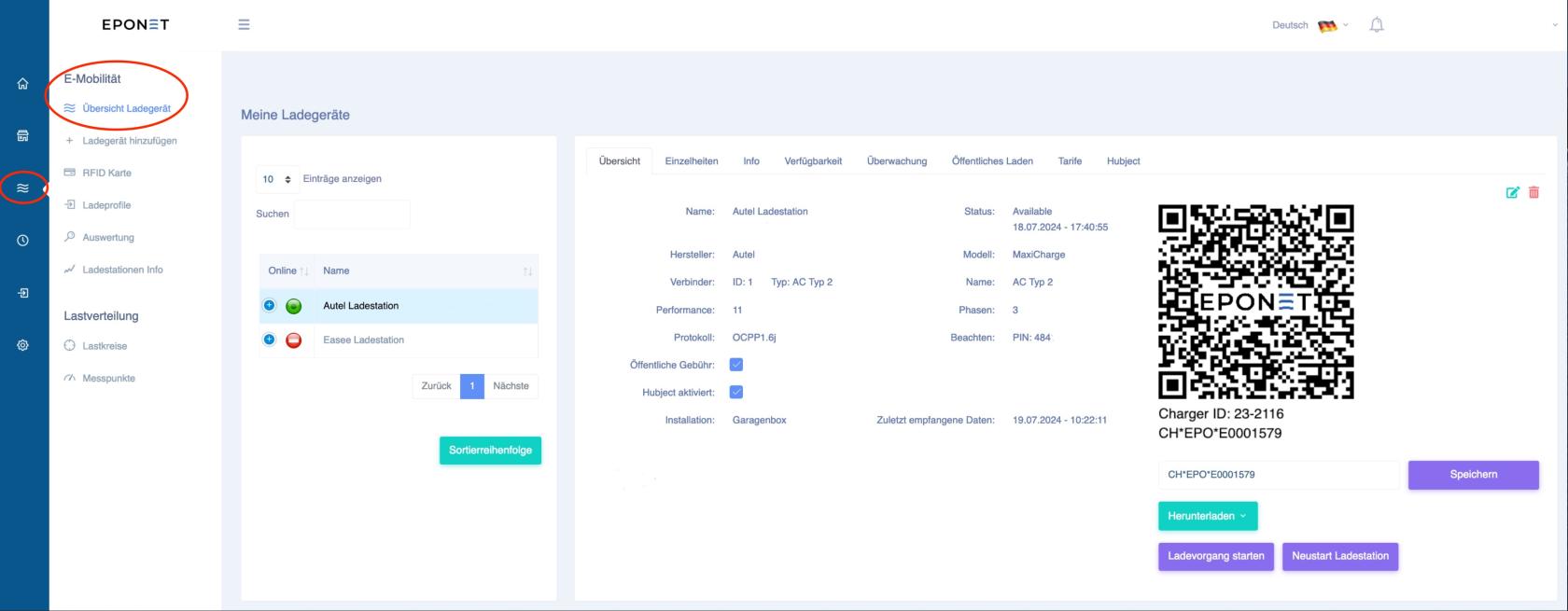Open the Verfügbarkeit tab
The height and width of the screenshot is (611, 1568).
(813, 160)
